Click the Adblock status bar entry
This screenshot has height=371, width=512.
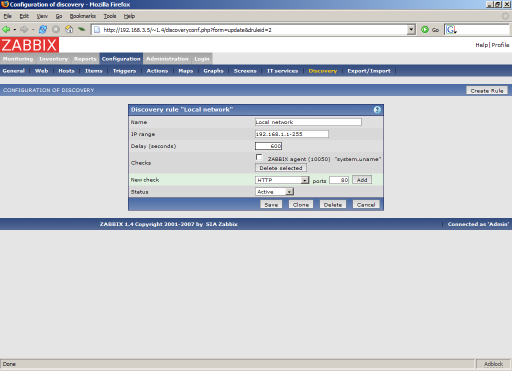pos(493,364)
